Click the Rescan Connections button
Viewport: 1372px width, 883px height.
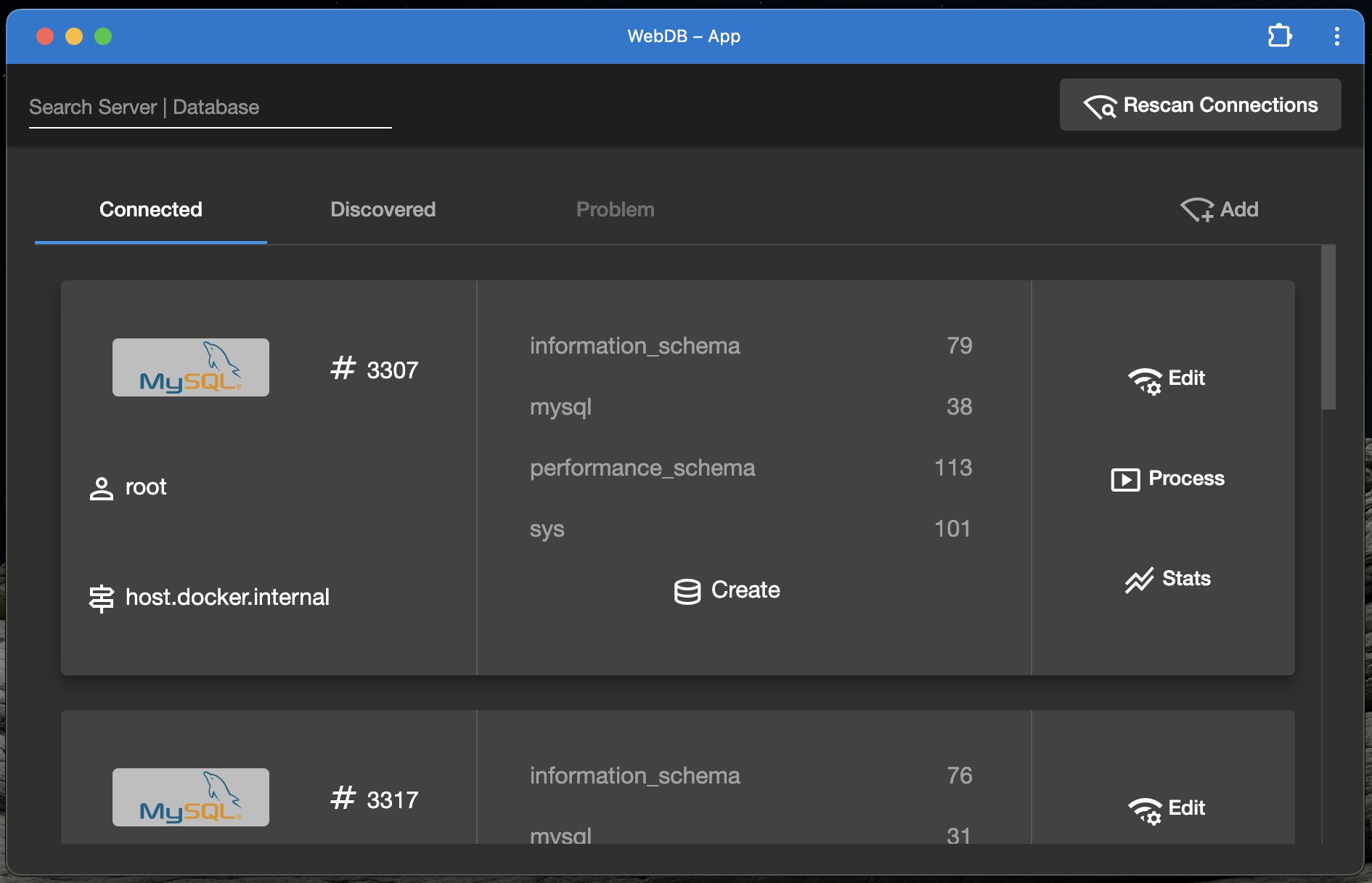coord(1200,105)
